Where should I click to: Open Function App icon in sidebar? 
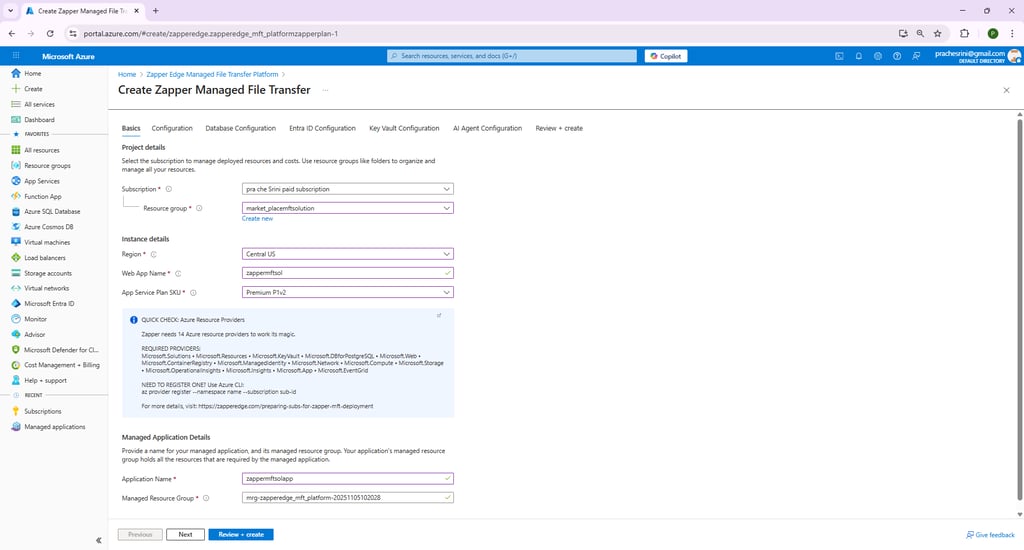16,197
